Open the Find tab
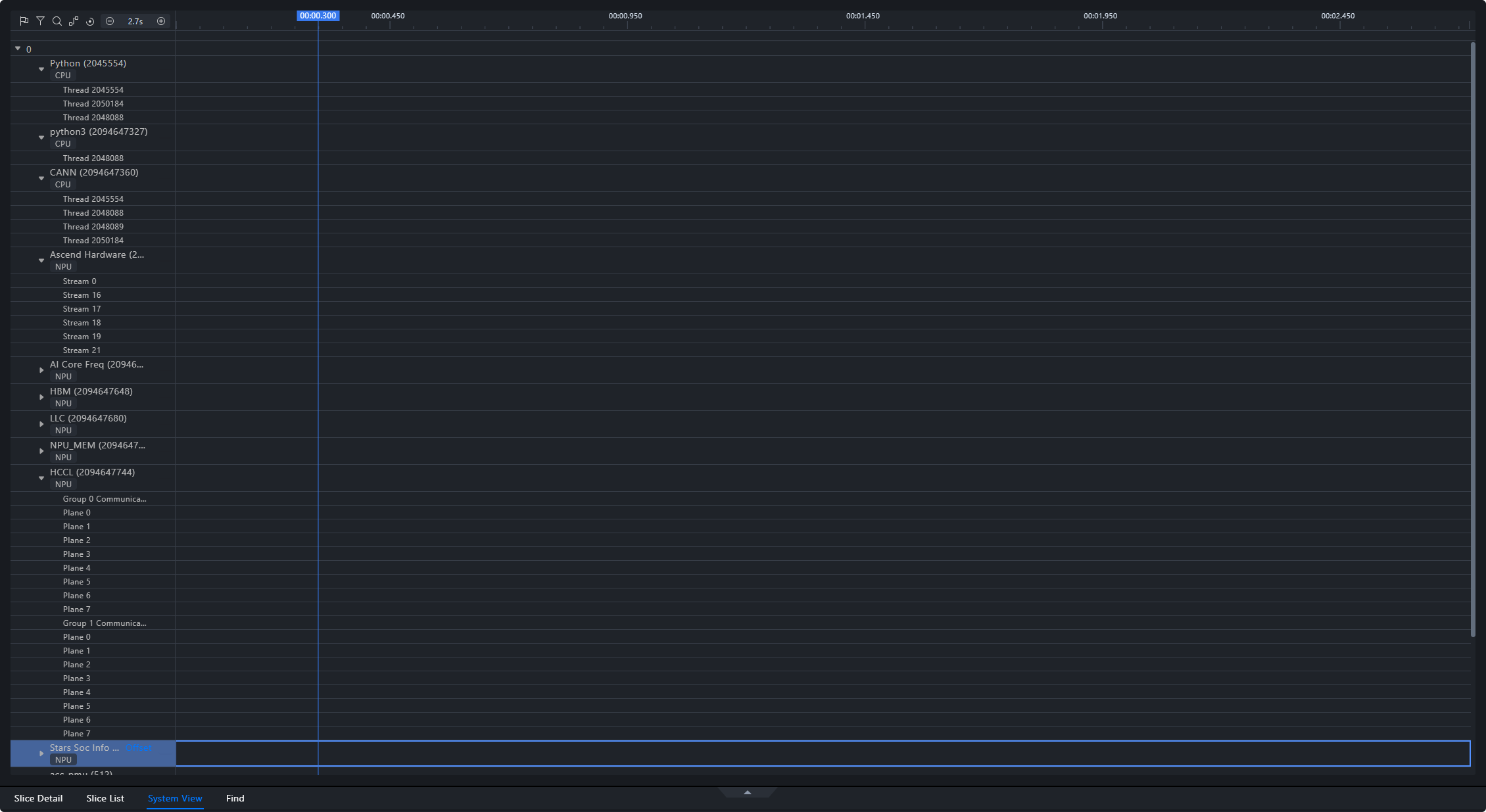This screenshot has height=812, width=1486. point(235,798)
